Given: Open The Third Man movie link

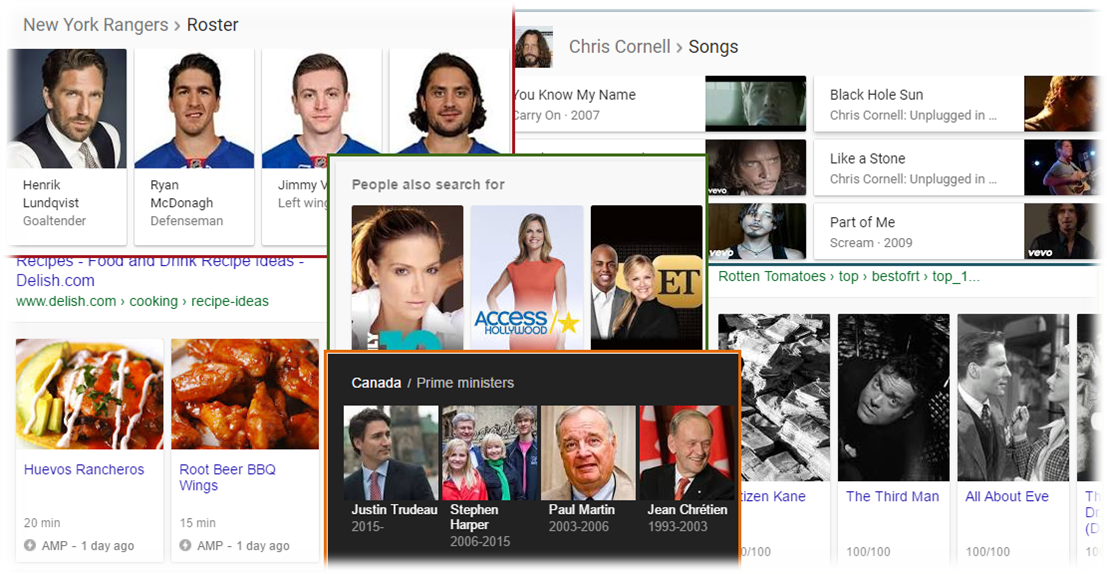Looking at the screenshot, I should click(892, 497).
